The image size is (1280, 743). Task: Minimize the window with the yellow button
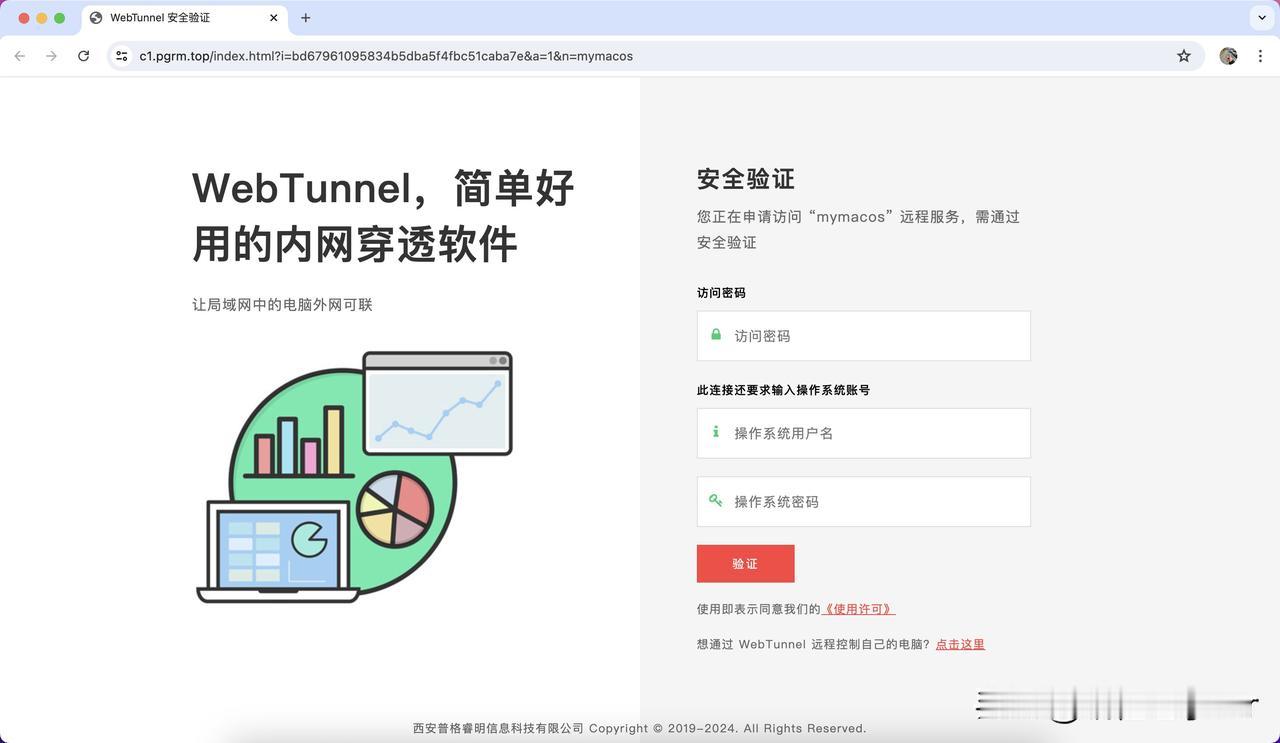pos(42,18)
